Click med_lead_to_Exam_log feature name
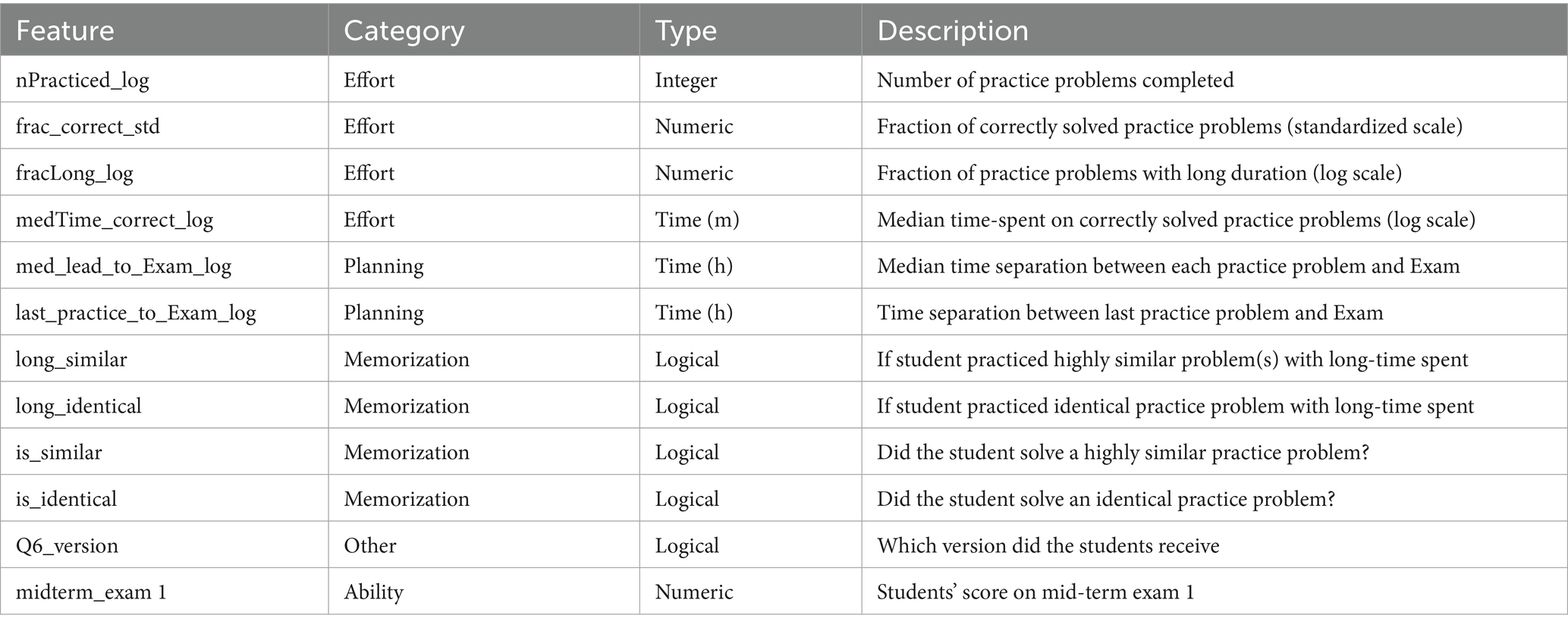The image size is (1568, 628). (123, 266)
